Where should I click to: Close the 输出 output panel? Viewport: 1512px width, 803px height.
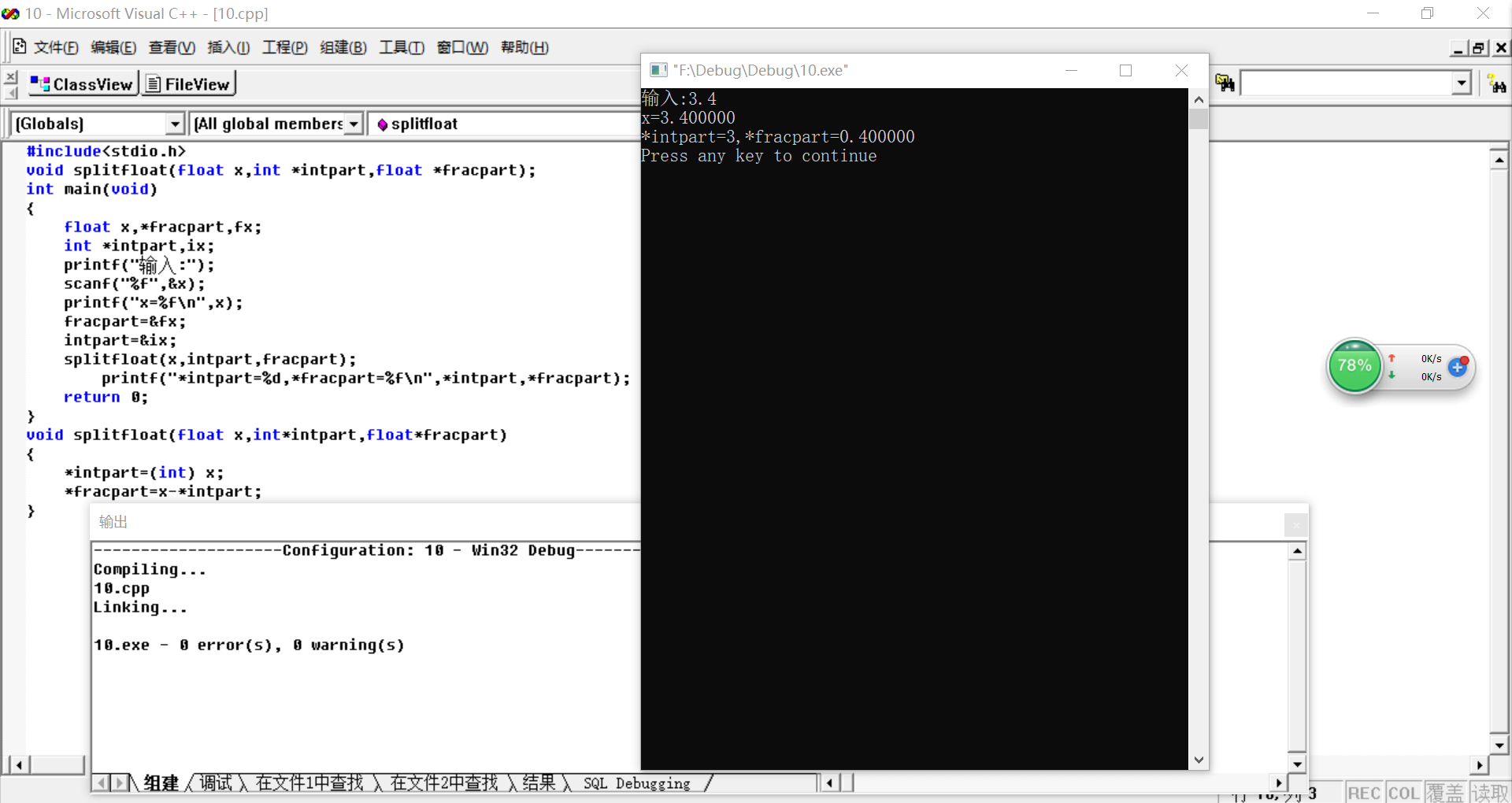click(x=1295, y=524)
